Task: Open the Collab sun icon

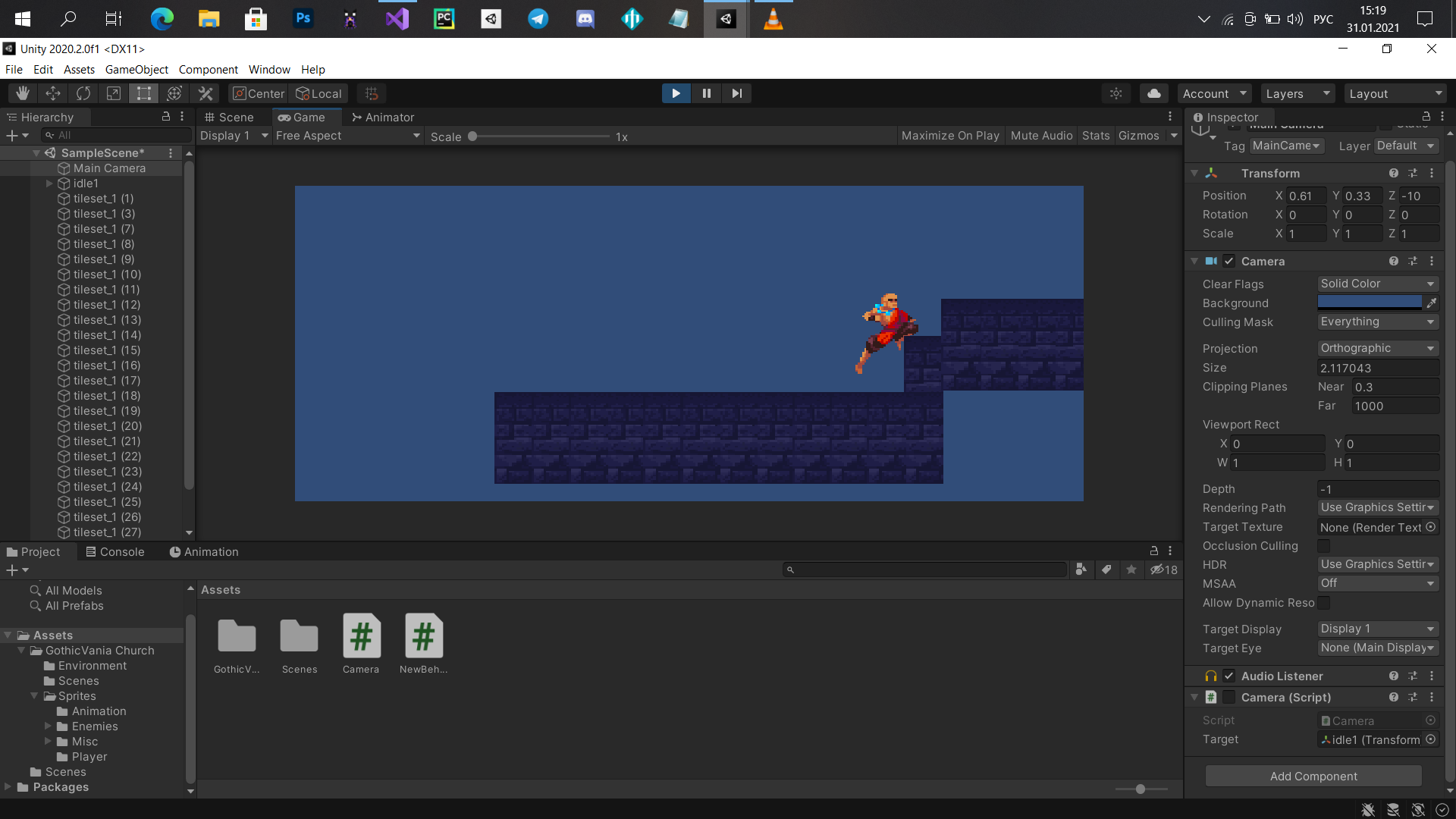Action: (1116, 93)
